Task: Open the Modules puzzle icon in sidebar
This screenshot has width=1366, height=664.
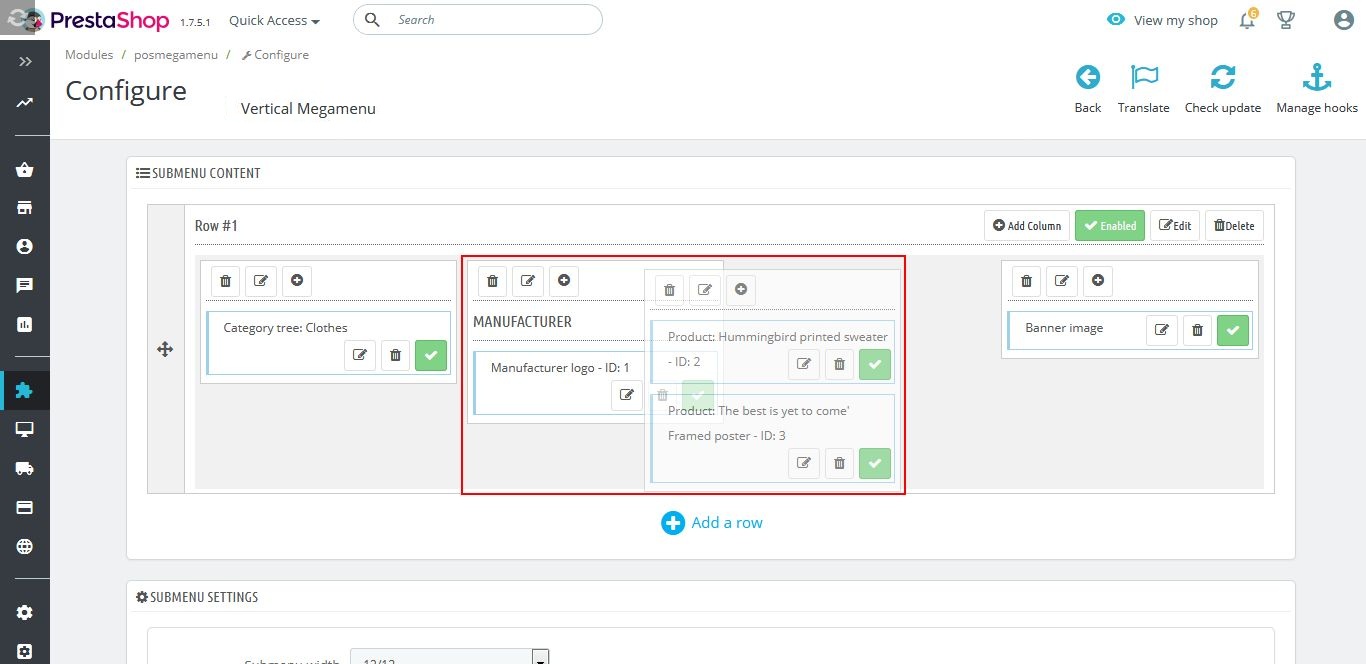Action: point(25,390)
